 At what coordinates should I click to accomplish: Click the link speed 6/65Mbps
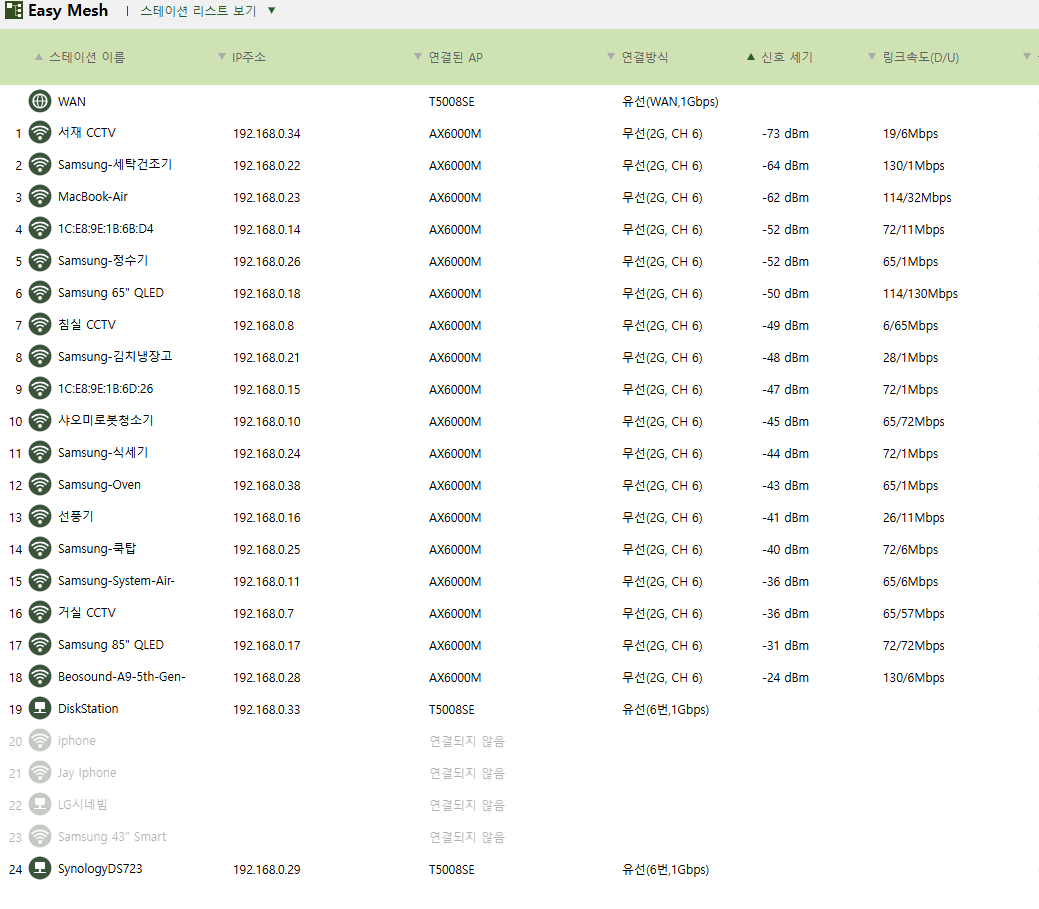coord(910,326)
